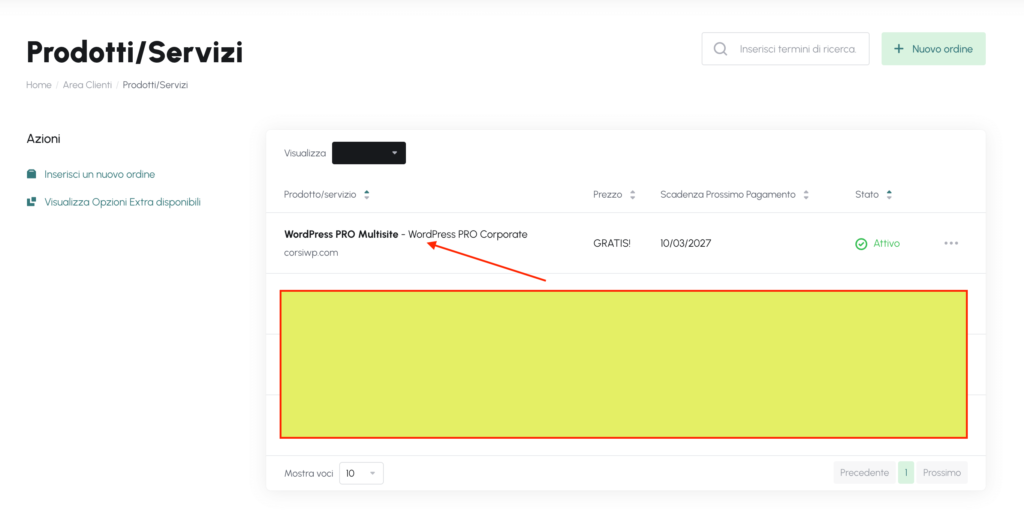Click the Stato column header
Viewport: 1024px width, 510px height.
pyautogui.click(x=867, y=195)
